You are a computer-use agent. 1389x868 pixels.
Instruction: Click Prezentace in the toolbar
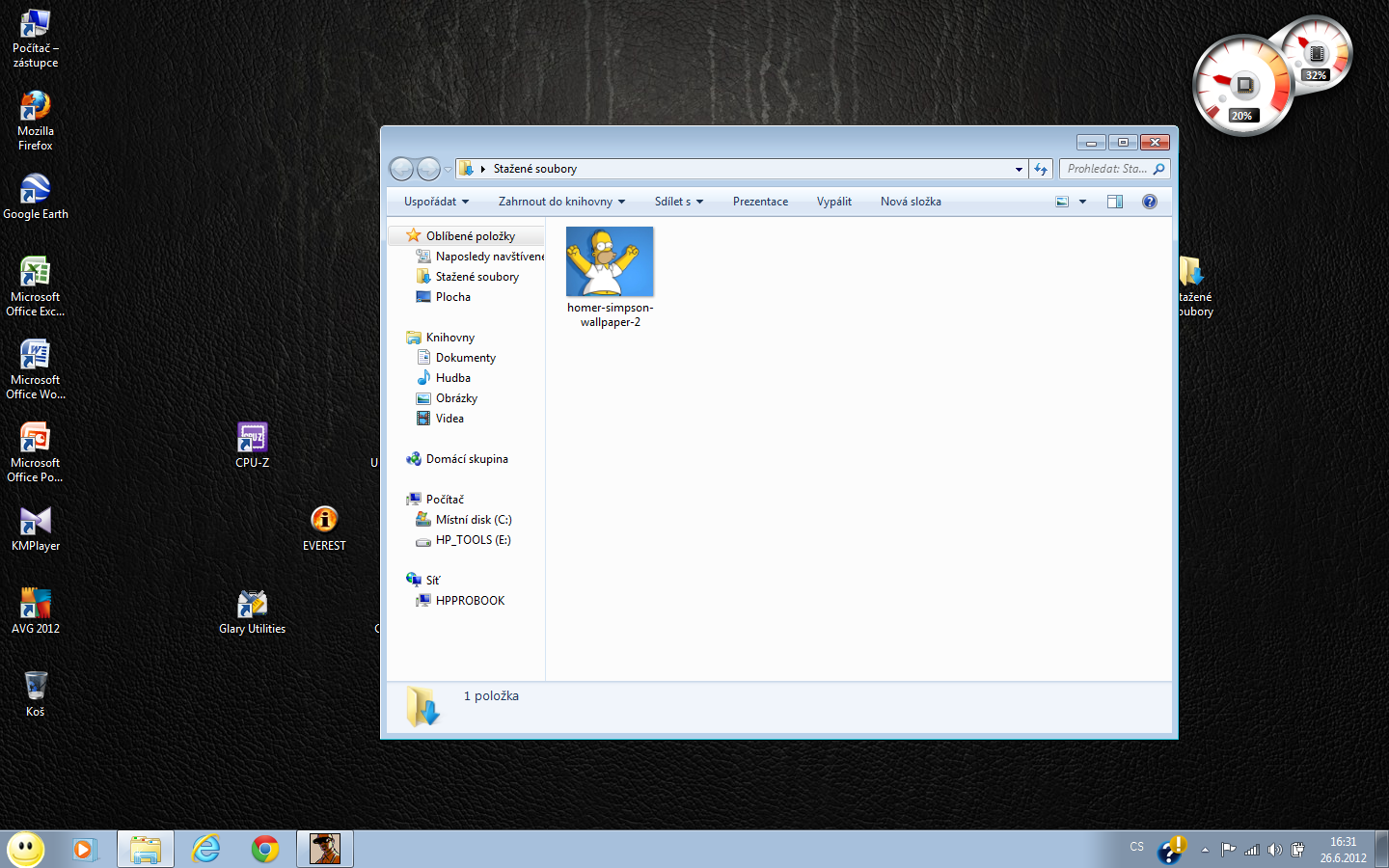pos(760,202)
